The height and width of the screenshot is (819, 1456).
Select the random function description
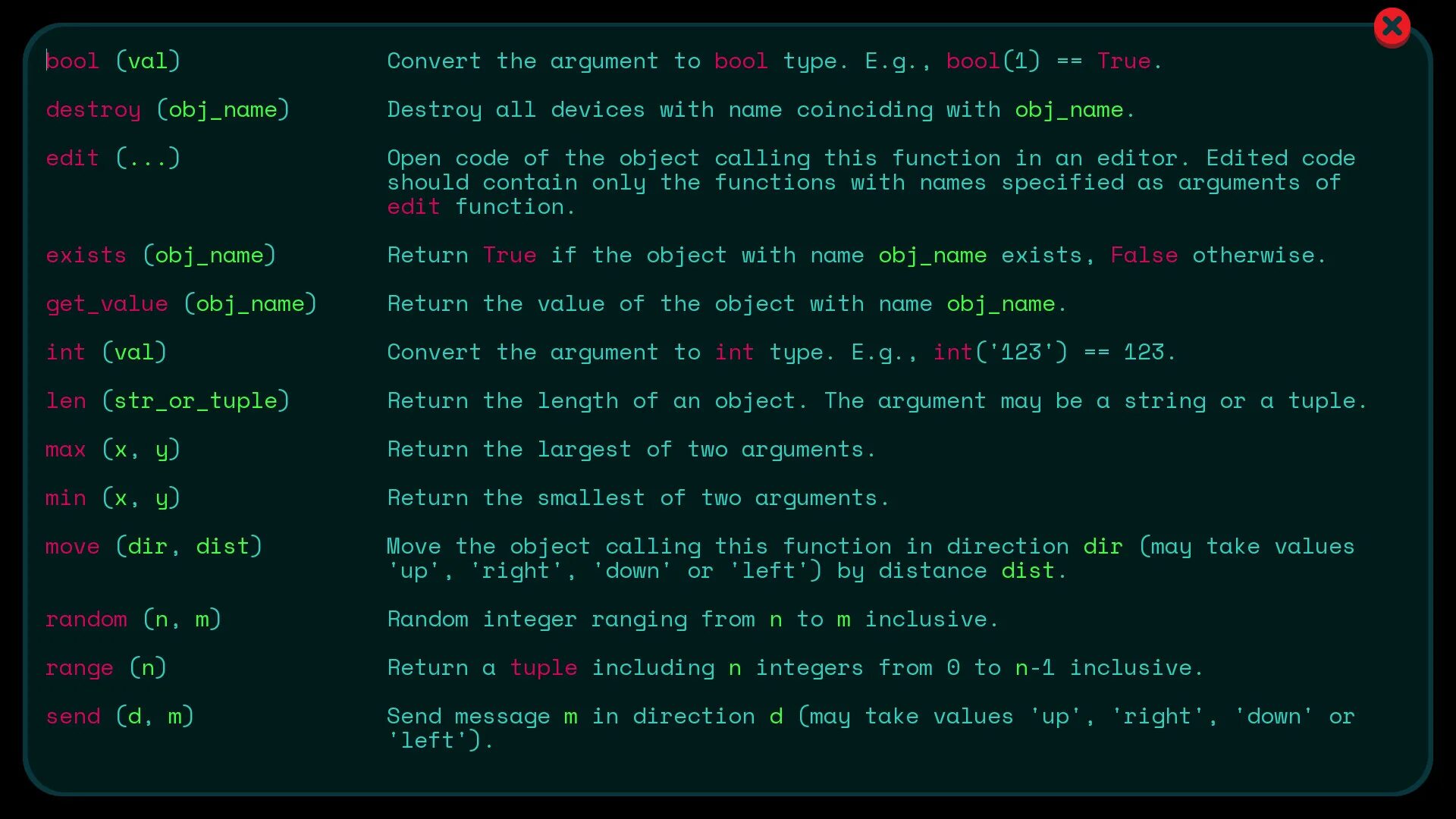[693, 618]
